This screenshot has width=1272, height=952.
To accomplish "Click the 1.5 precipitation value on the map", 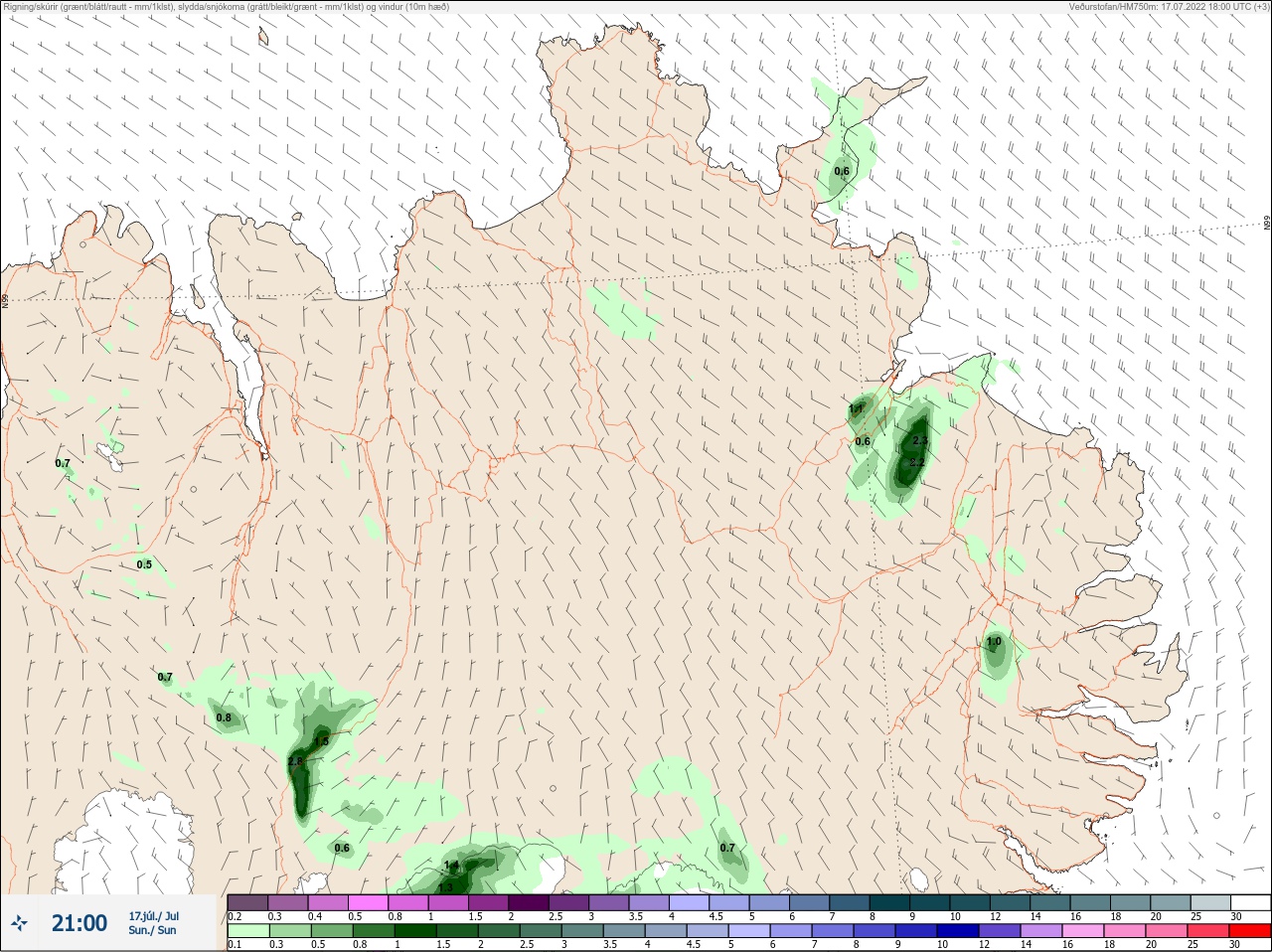I will (x=321, y=741).
